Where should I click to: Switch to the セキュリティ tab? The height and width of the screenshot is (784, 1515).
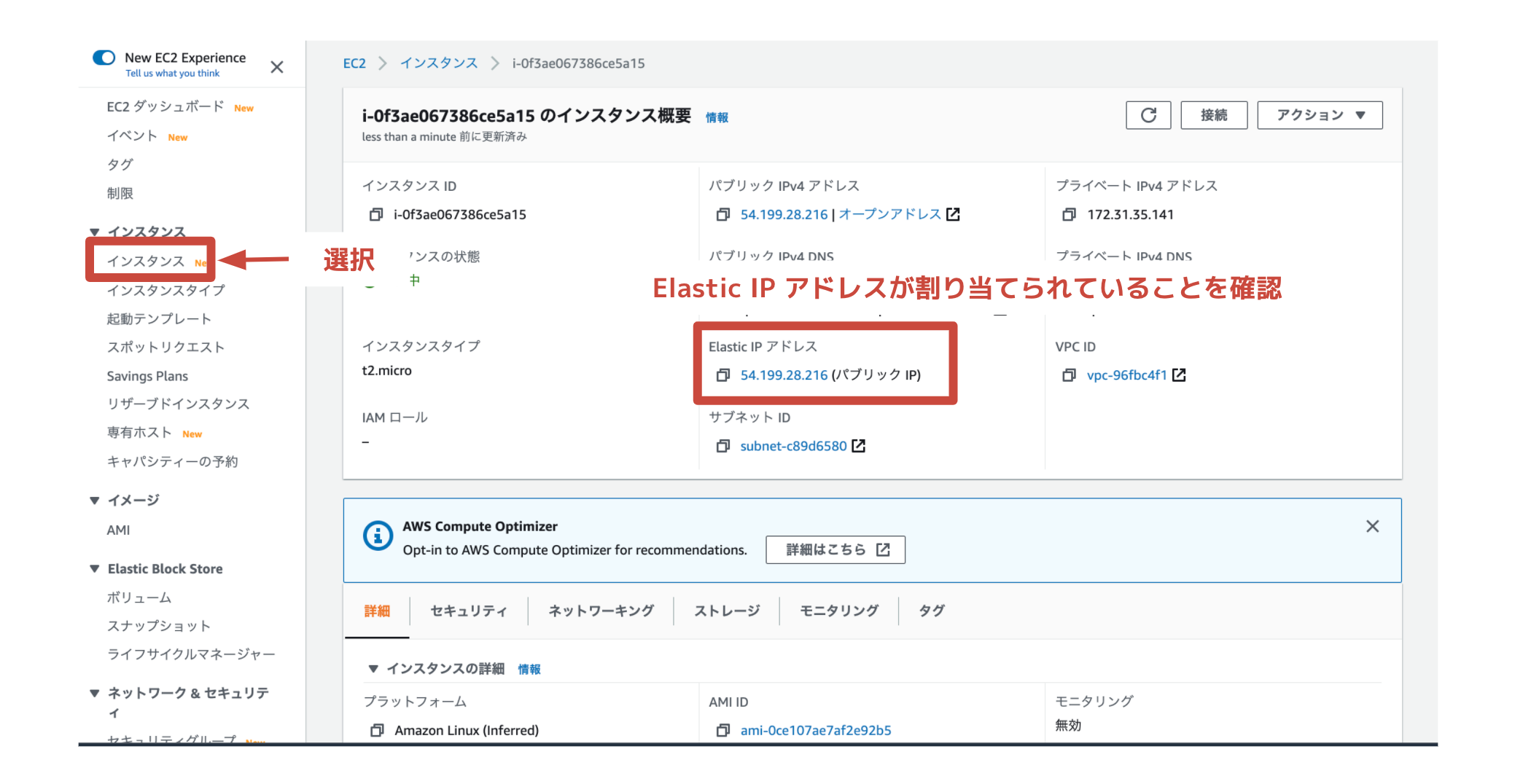point(468,611)
